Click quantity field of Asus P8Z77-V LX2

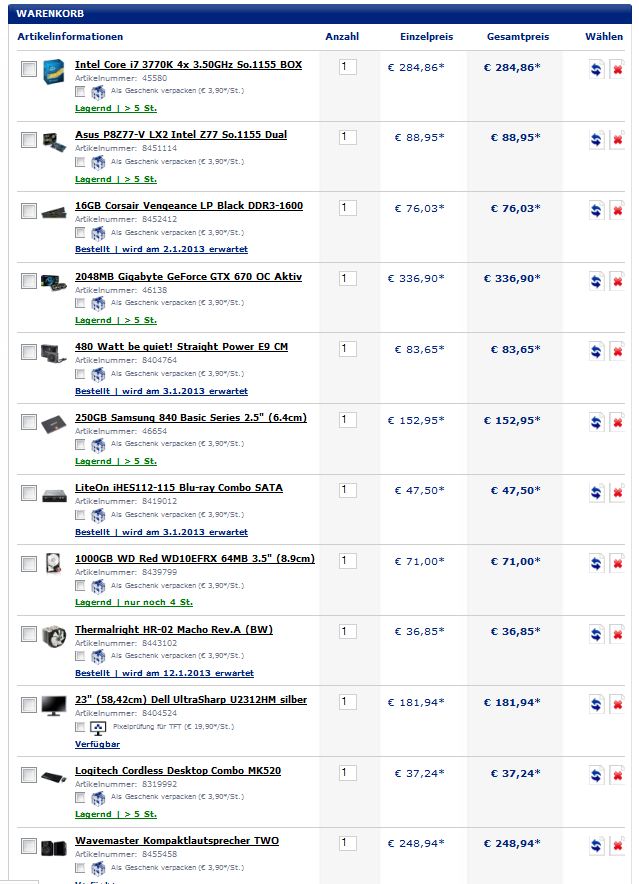coord(347,137)
